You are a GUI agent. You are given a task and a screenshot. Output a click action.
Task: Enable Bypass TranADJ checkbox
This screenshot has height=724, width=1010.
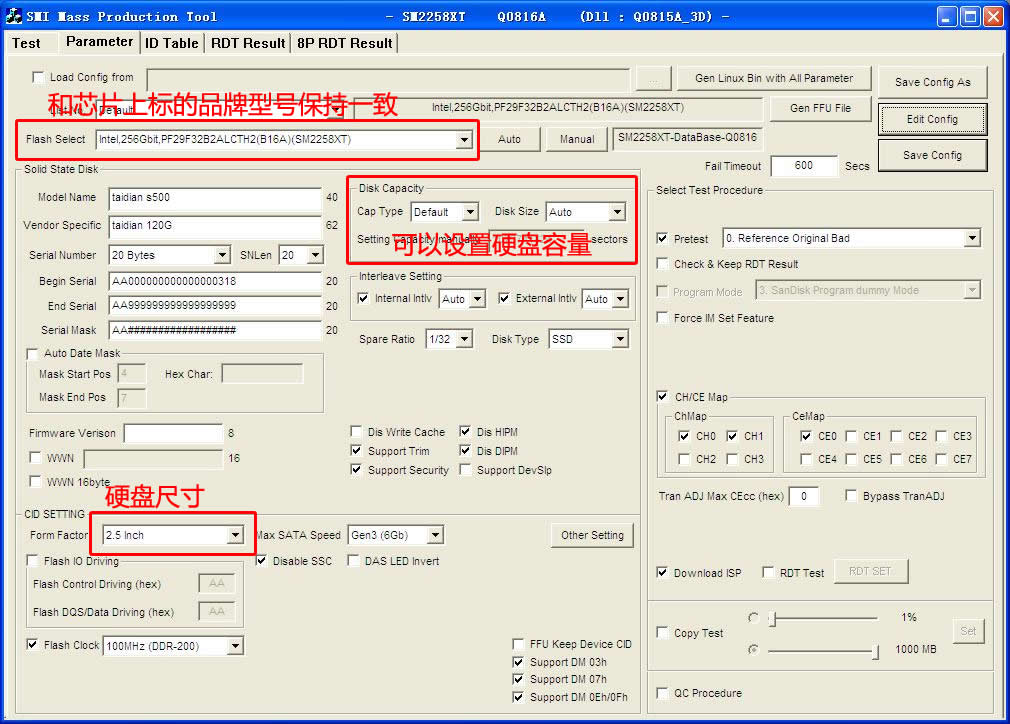pyautogui.click(x=851, y=495)
